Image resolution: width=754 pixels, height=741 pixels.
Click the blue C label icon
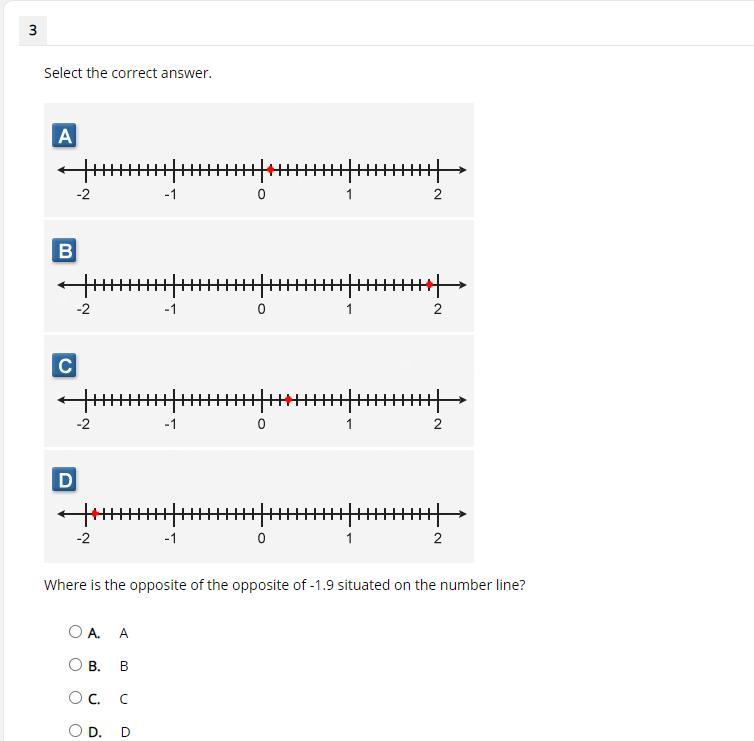click(64, 365)
